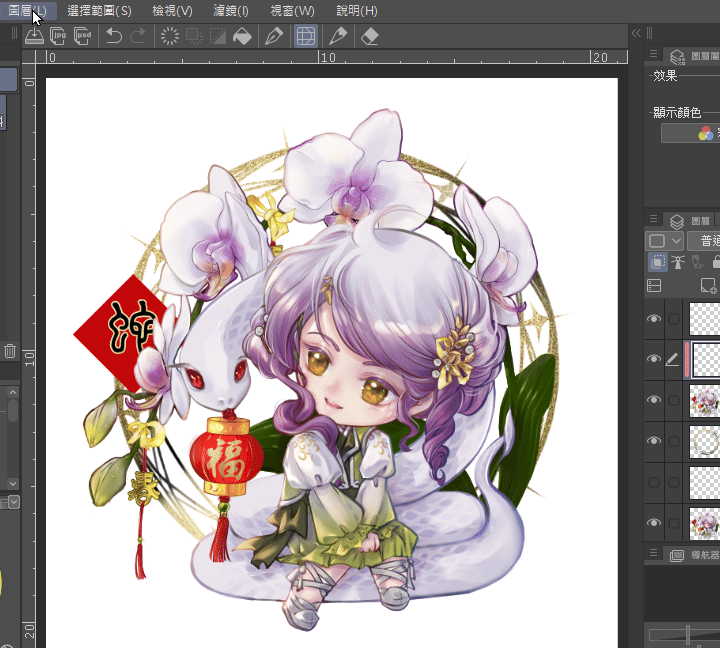Screen dimensions: 720x648
Task: Click the pen icon on the selected layer
Action: 672,359
